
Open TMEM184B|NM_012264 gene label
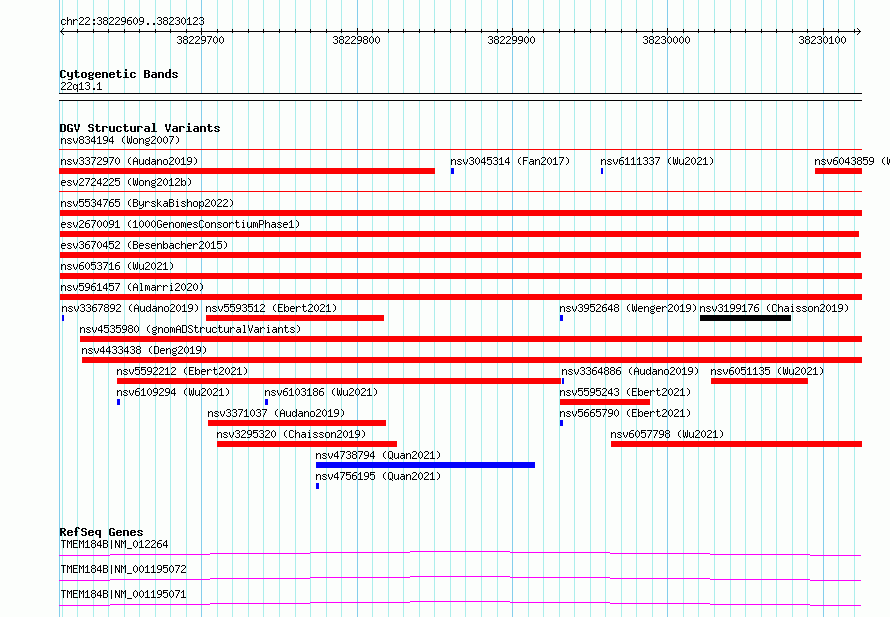[114, 544]
